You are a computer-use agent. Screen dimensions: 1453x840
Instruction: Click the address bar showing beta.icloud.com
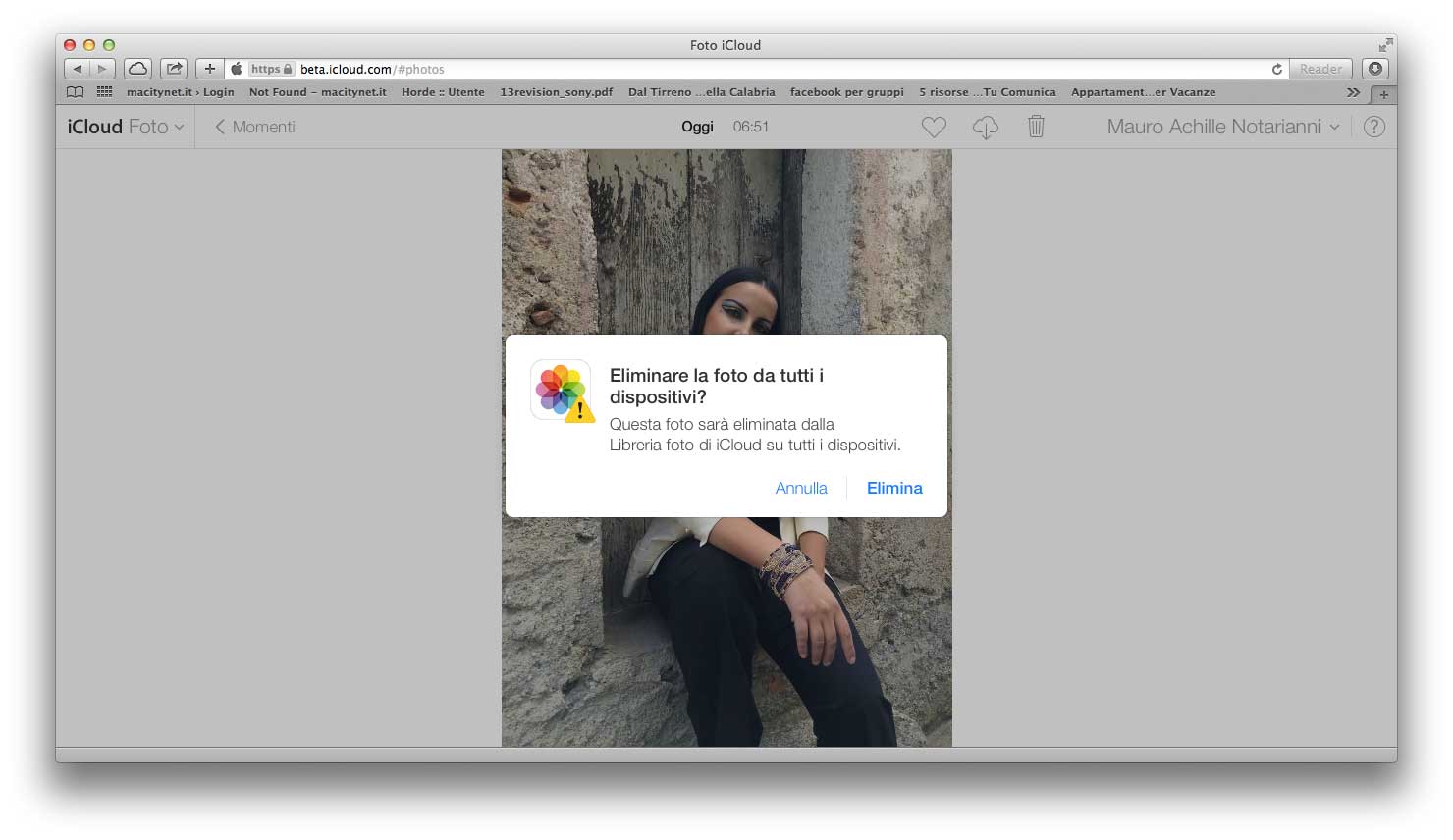click(756, 69)
